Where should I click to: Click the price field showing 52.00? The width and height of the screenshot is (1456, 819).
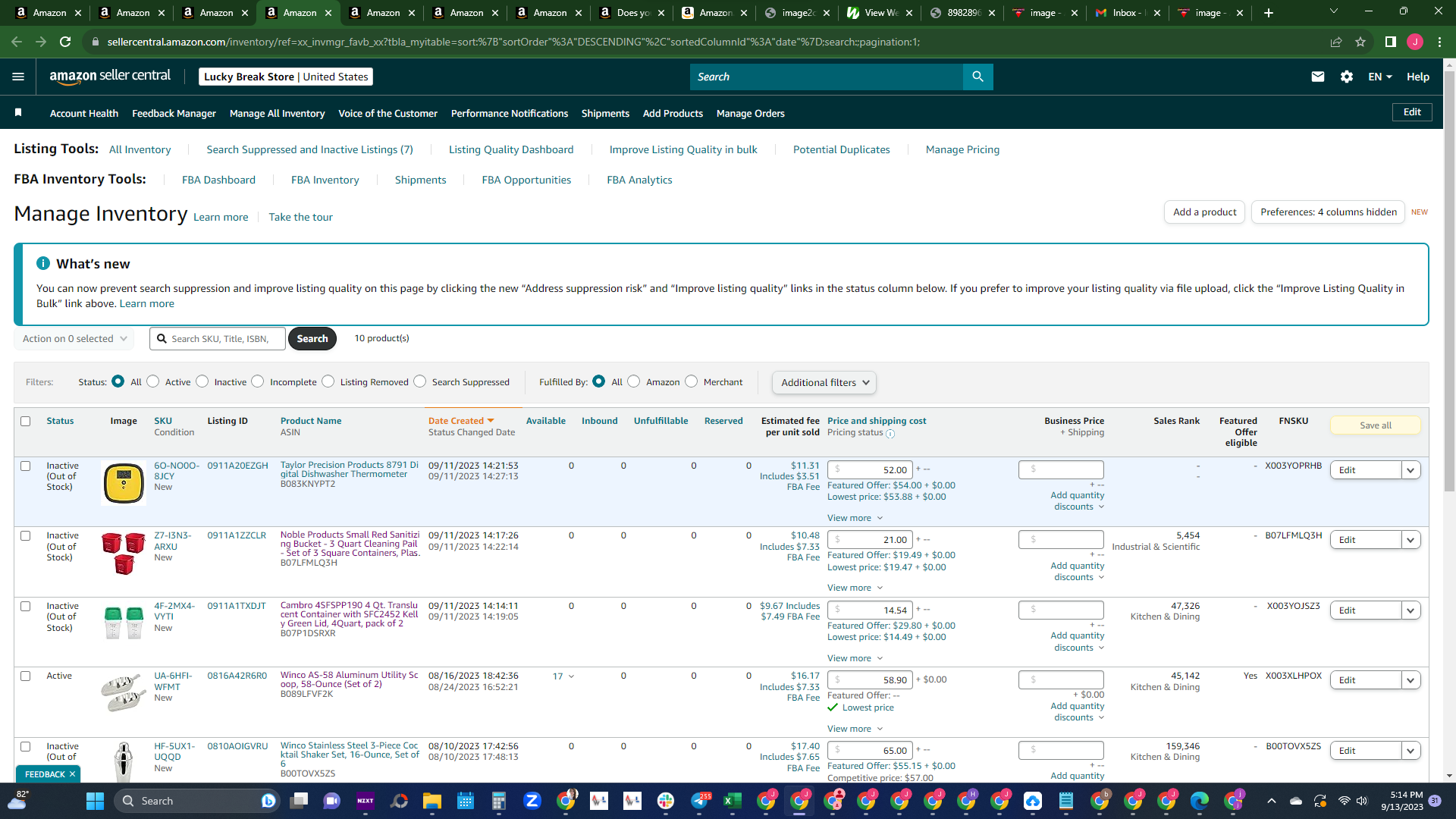tap(870, 470)
